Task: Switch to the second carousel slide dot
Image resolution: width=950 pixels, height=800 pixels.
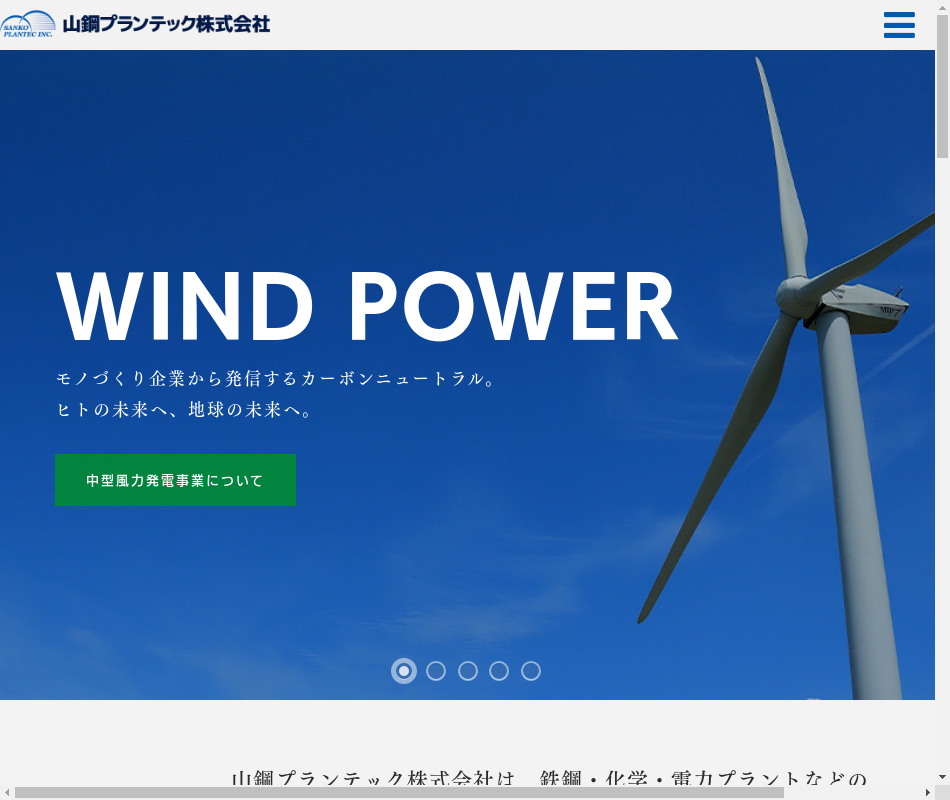Action: coord(436,671)
